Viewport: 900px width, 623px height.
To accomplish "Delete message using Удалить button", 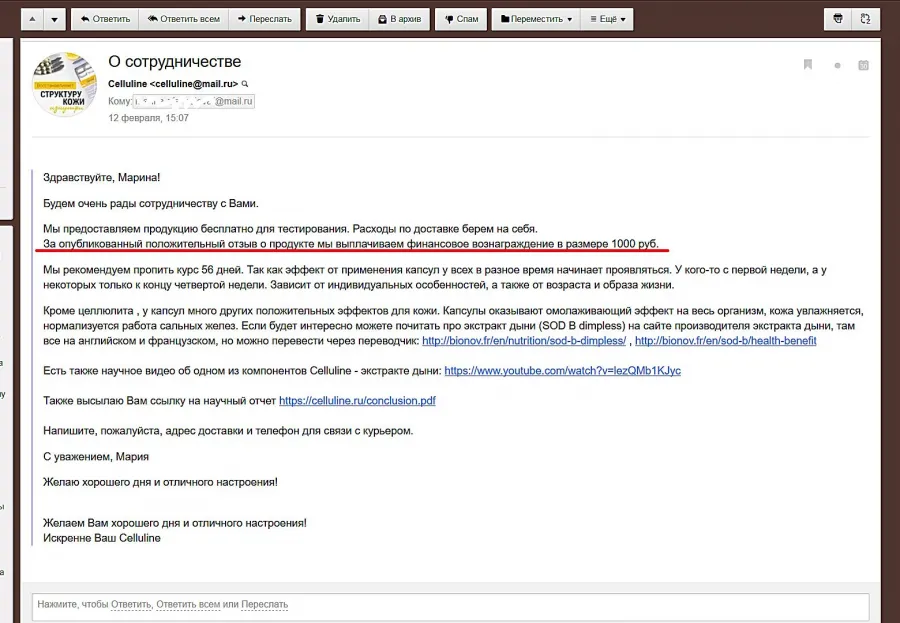I will coord(338,19).
